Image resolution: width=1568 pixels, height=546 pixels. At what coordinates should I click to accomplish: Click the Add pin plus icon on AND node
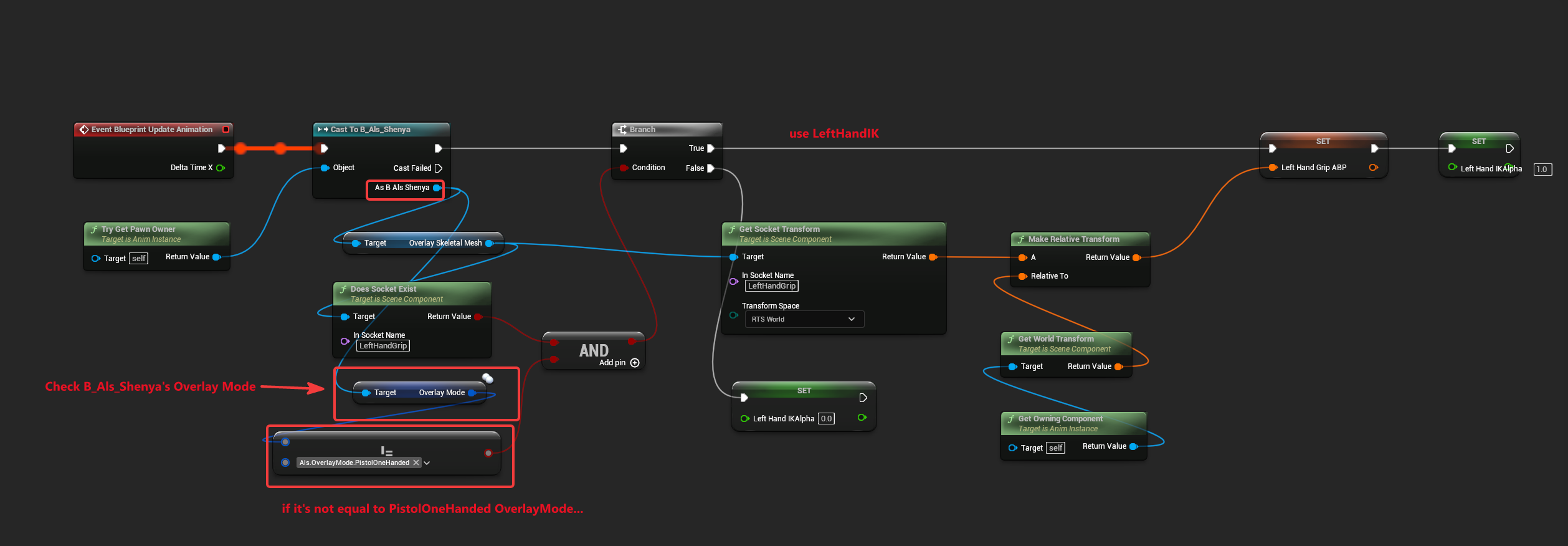pos(635,363)
